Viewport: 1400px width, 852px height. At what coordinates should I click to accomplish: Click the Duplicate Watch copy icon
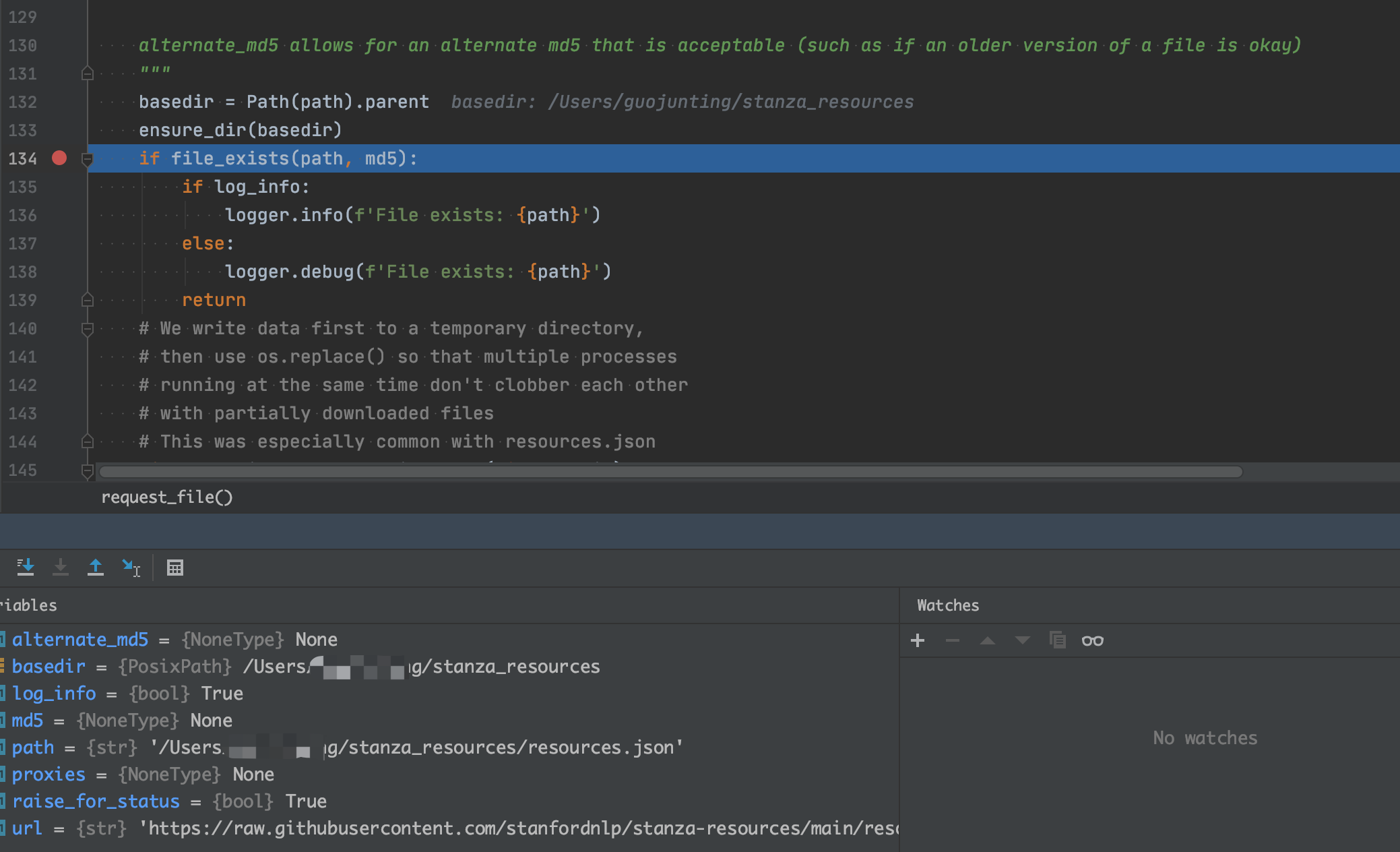(x=1057, y=640)
